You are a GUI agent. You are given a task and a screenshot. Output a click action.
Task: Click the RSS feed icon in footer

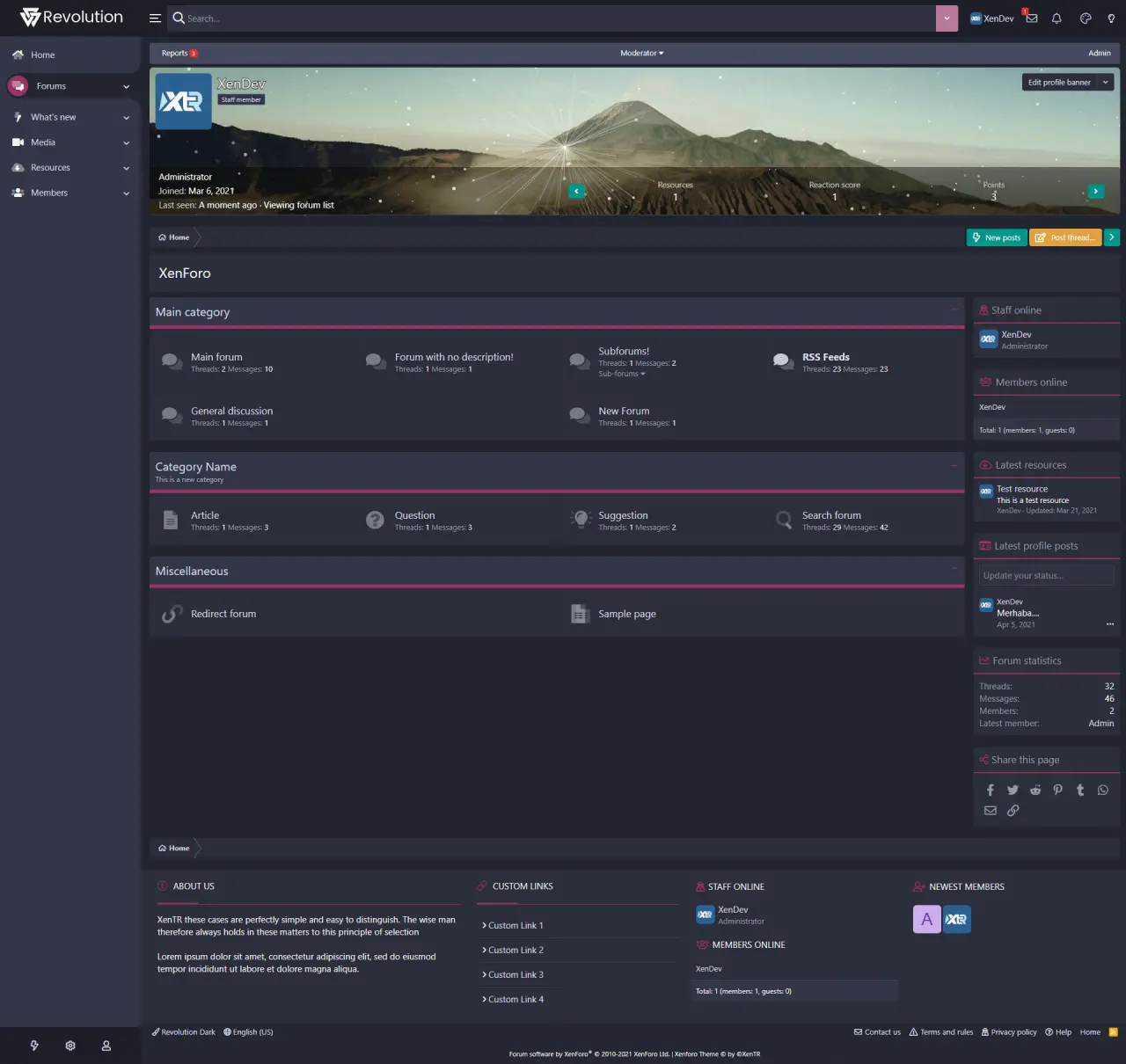[1113, 1032]
